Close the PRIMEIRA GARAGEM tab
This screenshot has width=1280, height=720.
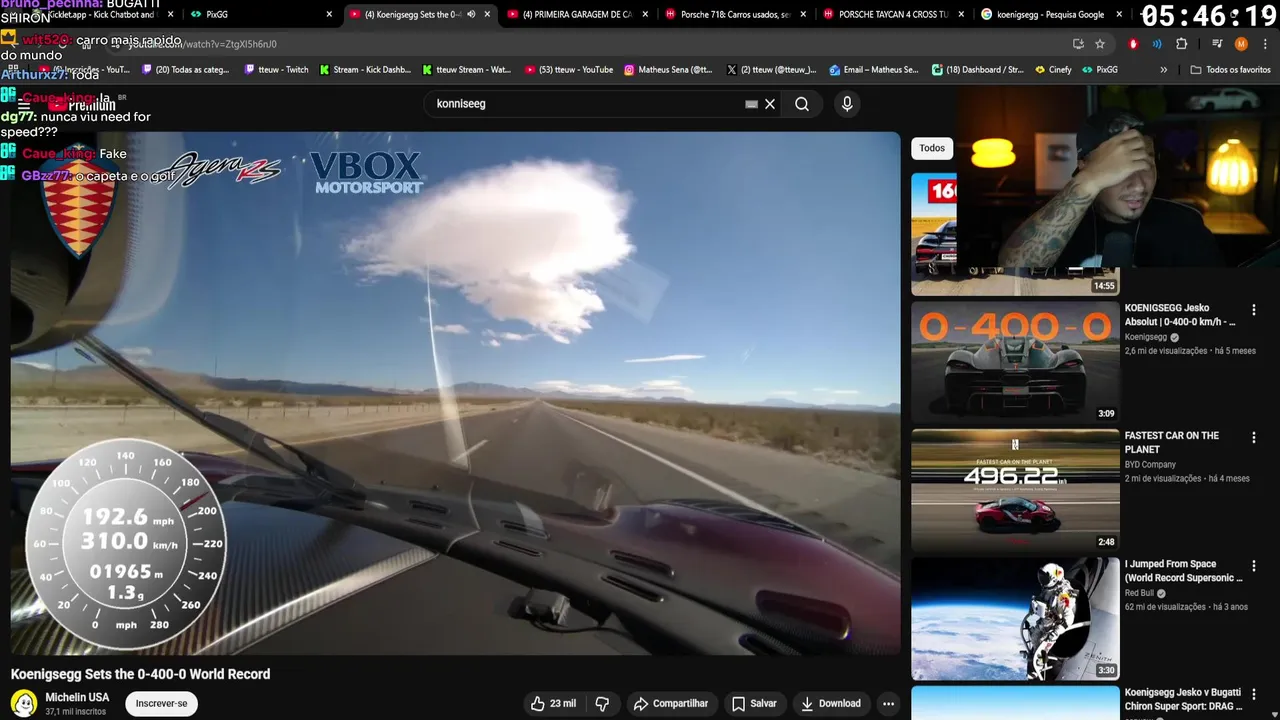click(645, 14)
